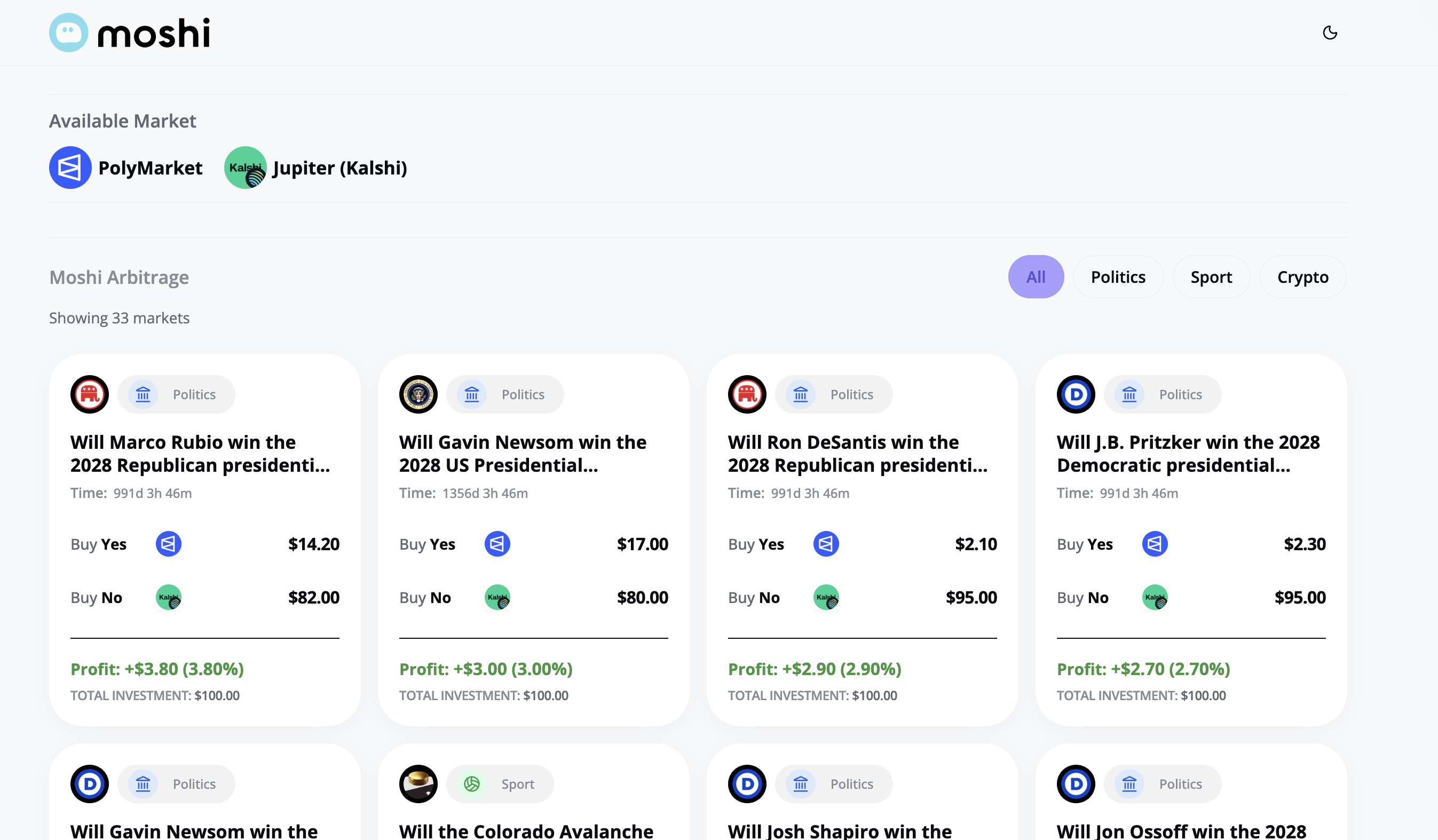Filter markets by Politics
Image resolution: width=1438 pixels, height=840 pixels.
[1118, 277]
